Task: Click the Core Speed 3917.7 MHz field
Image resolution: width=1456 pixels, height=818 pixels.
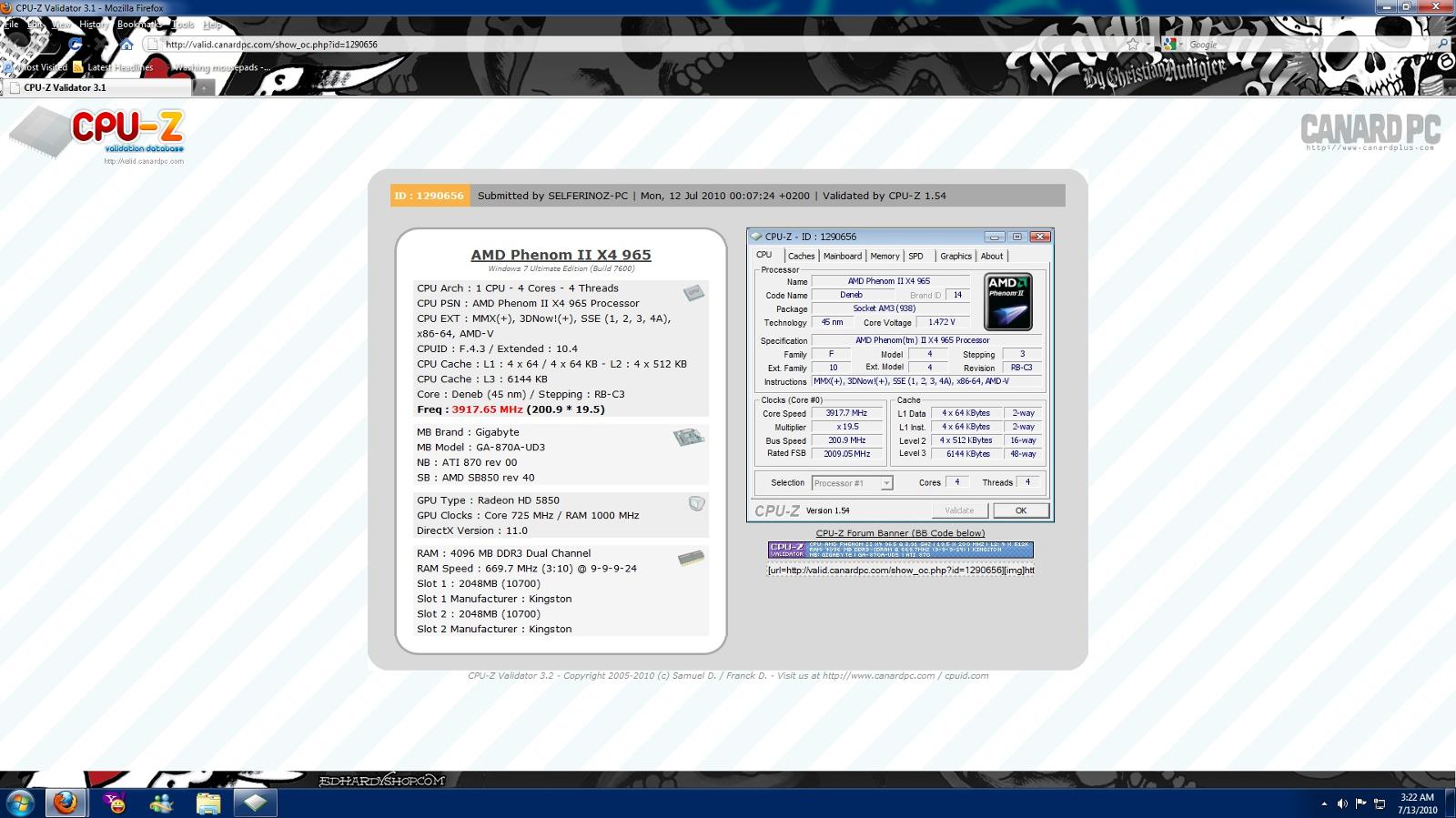Action: [x=847, y=413]
